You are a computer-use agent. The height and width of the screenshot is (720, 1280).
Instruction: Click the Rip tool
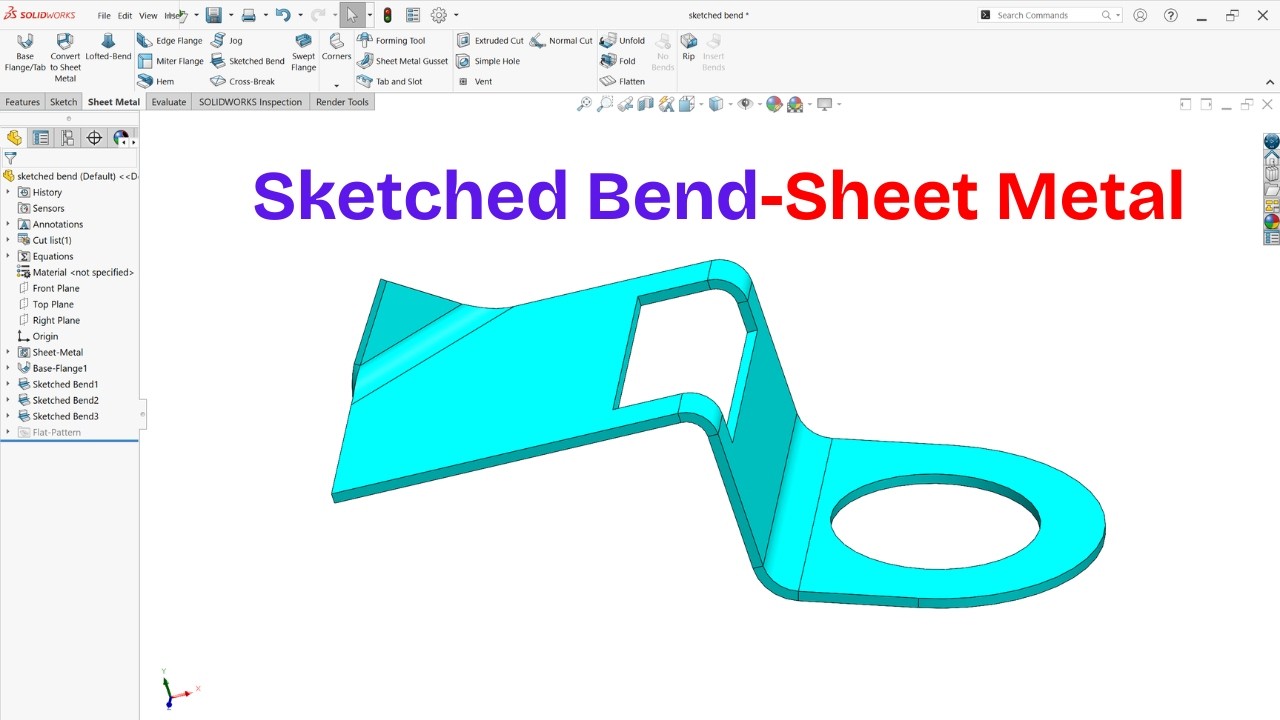688,47
